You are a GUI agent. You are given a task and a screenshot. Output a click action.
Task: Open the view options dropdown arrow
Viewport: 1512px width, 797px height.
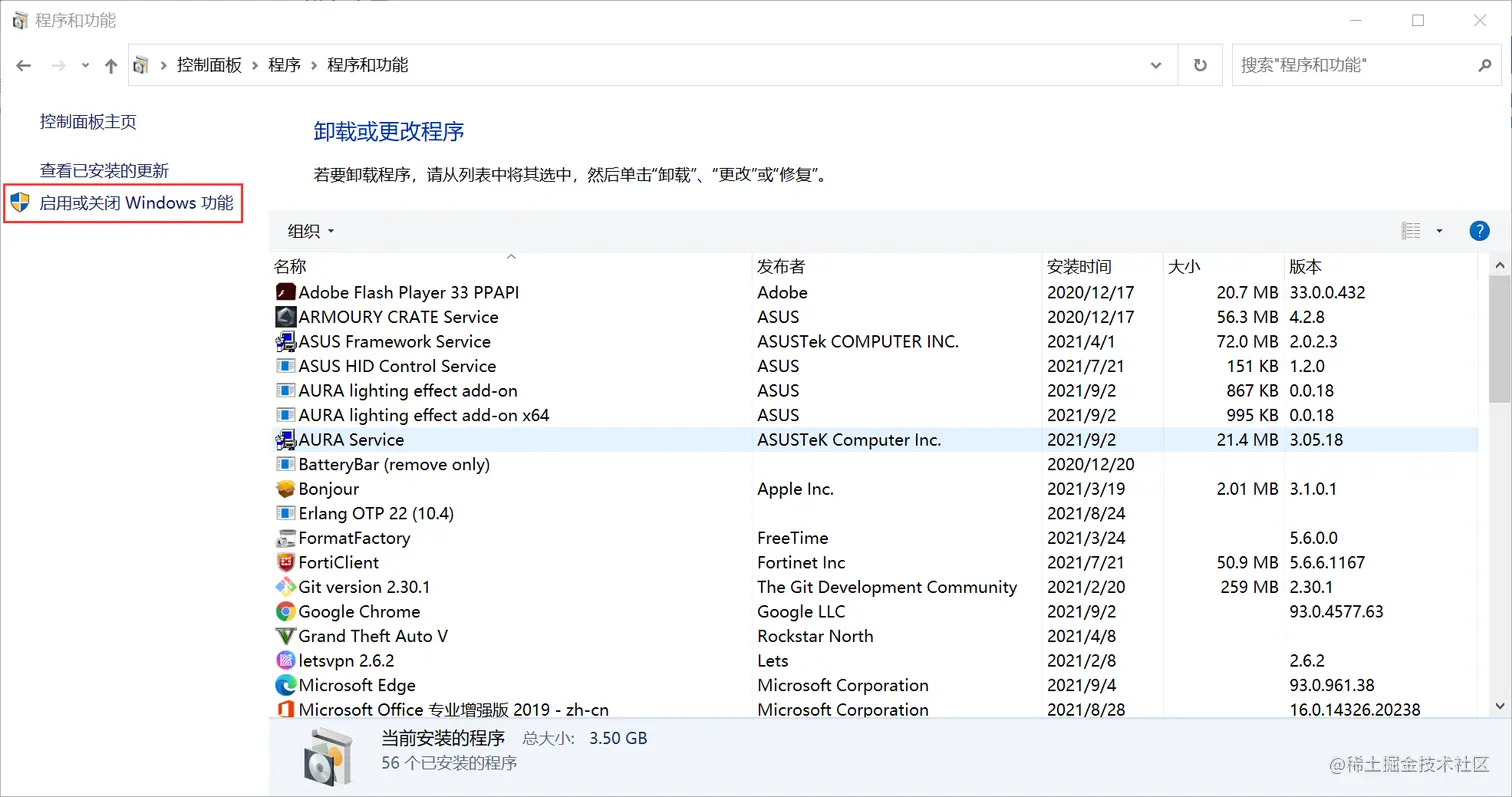click(1439, 231)
